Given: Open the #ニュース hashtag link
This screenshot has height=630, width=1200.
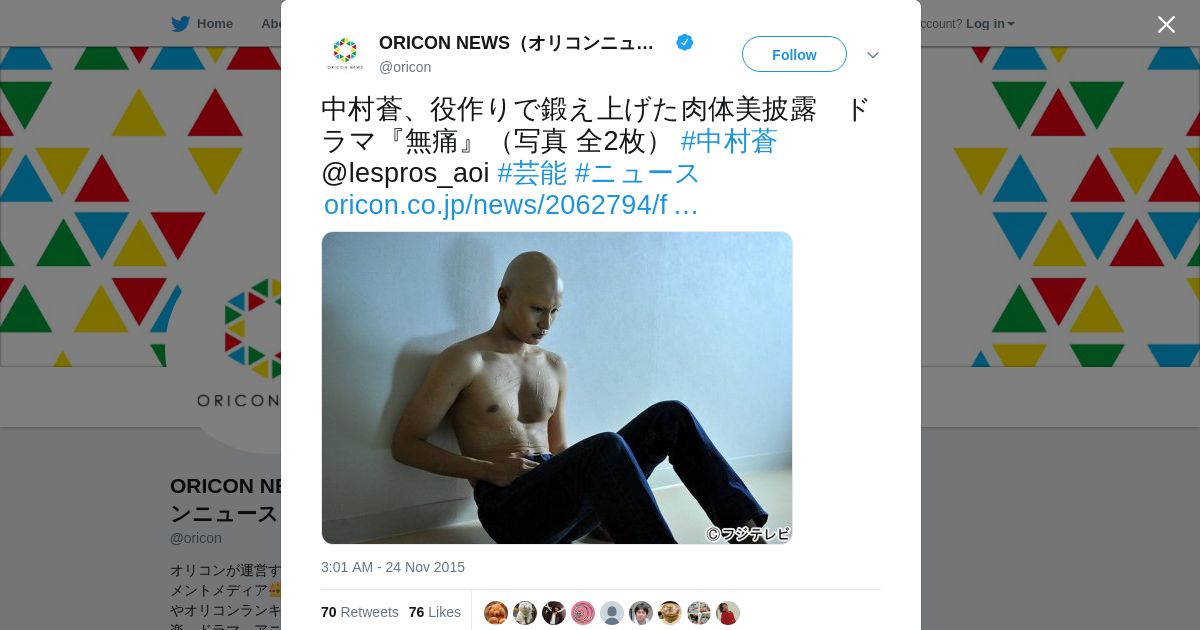Looking at the screenshot, I should click(x=638, y=173).
